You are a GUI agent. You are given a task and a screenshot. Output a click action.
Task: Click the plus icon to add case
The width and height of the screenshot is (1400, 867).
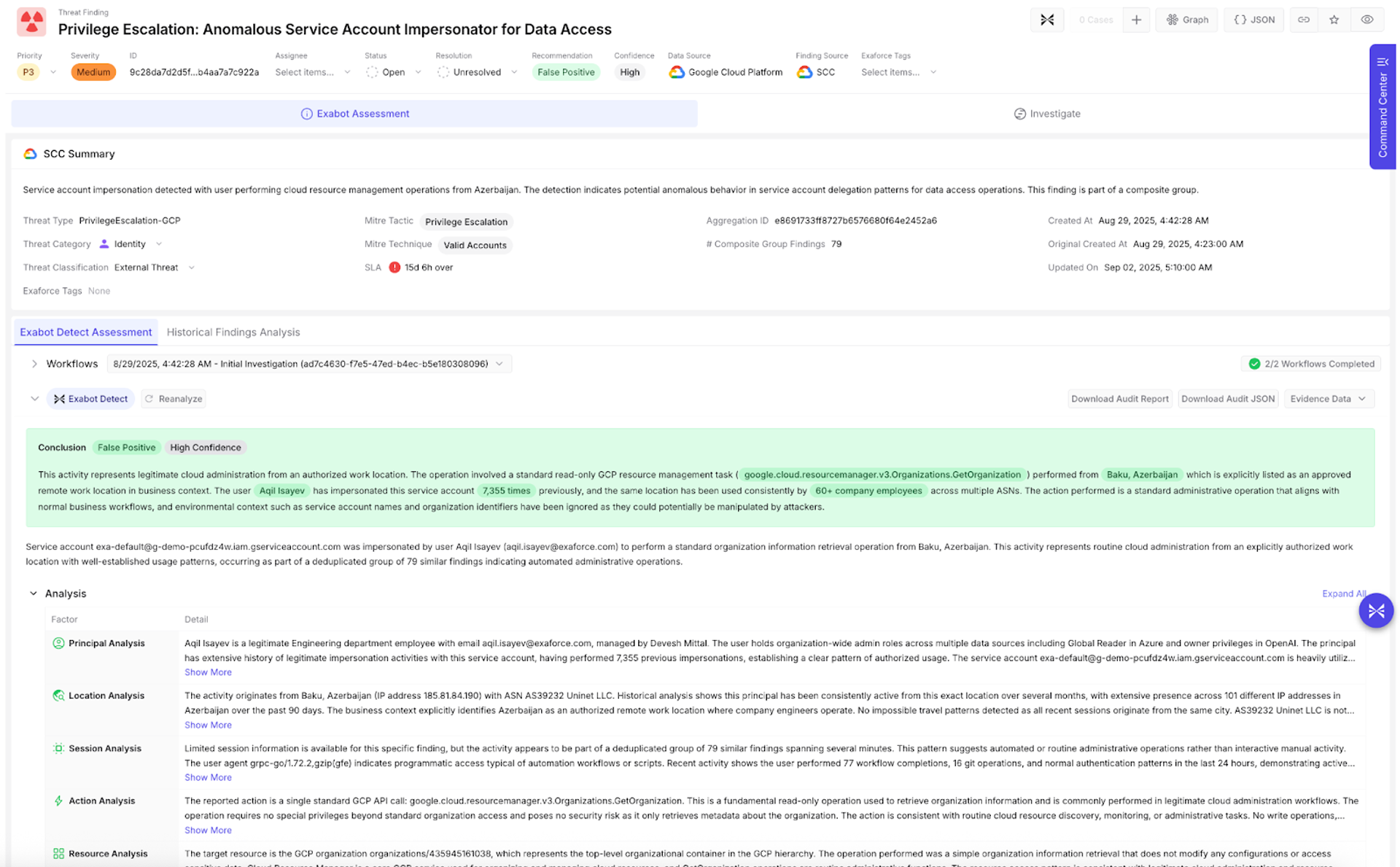coord(1136,20)
